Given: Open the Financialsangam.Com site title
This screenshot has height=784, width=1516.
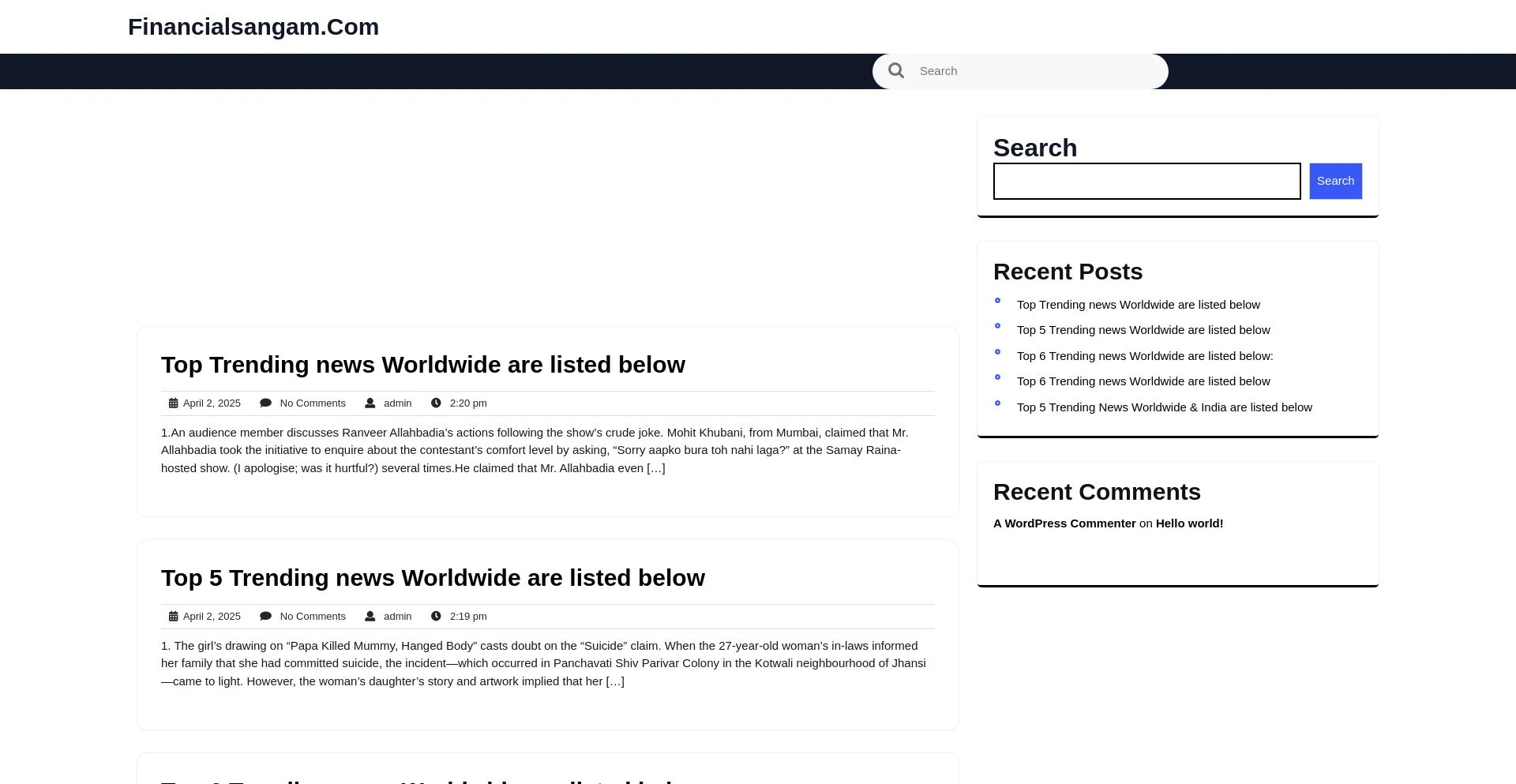Looking at the screenshot, I should point(253,27).
